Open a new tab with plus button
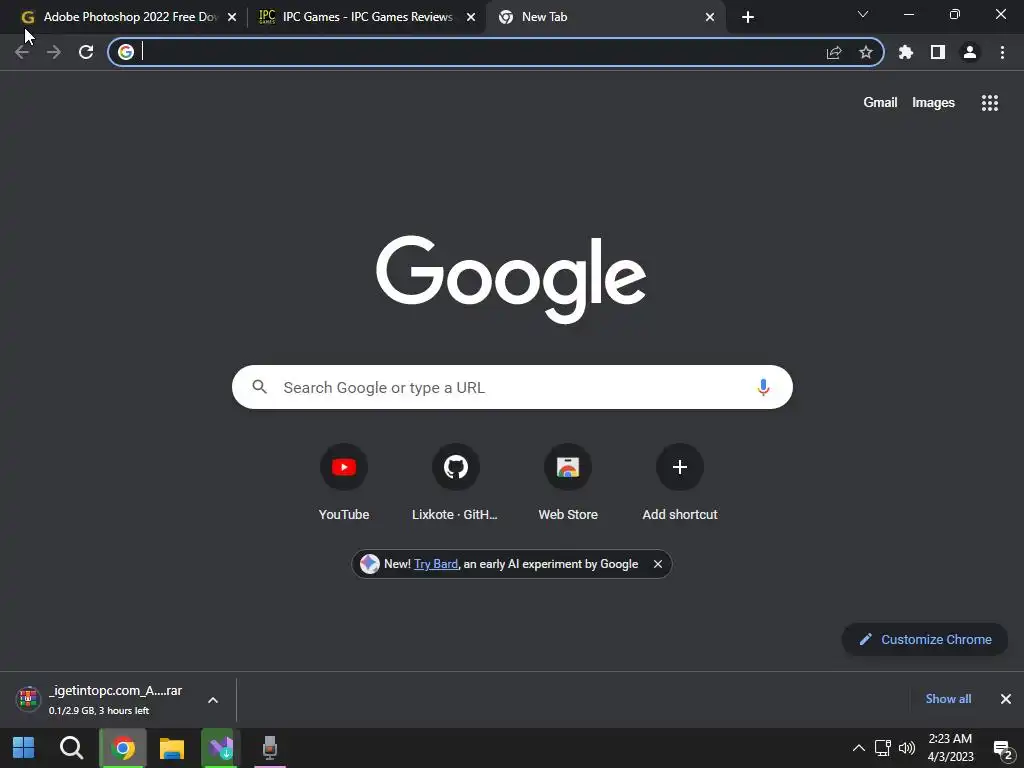This screenshot has height=768, width=1024. (748, 17)
